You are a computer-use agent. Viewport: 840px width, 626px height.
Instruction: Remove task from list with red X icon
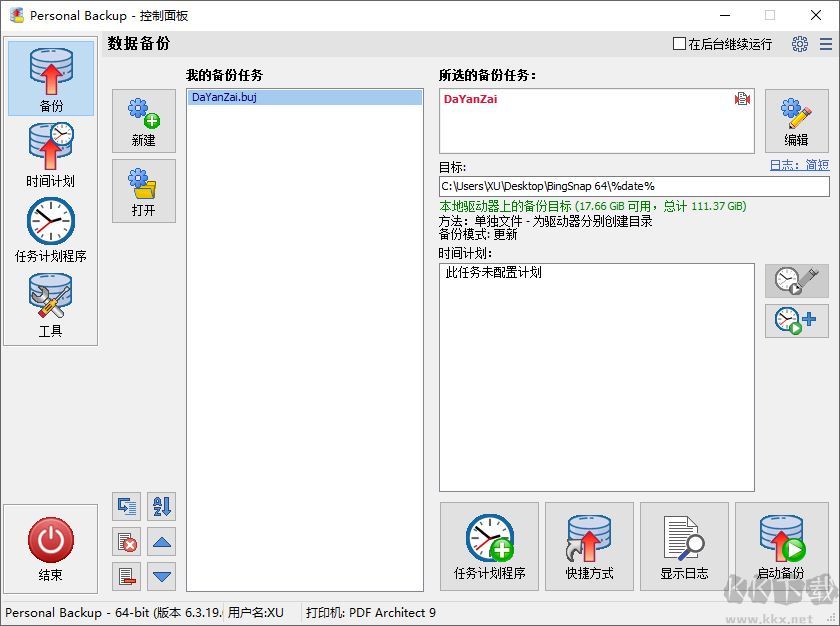(126, 542)
